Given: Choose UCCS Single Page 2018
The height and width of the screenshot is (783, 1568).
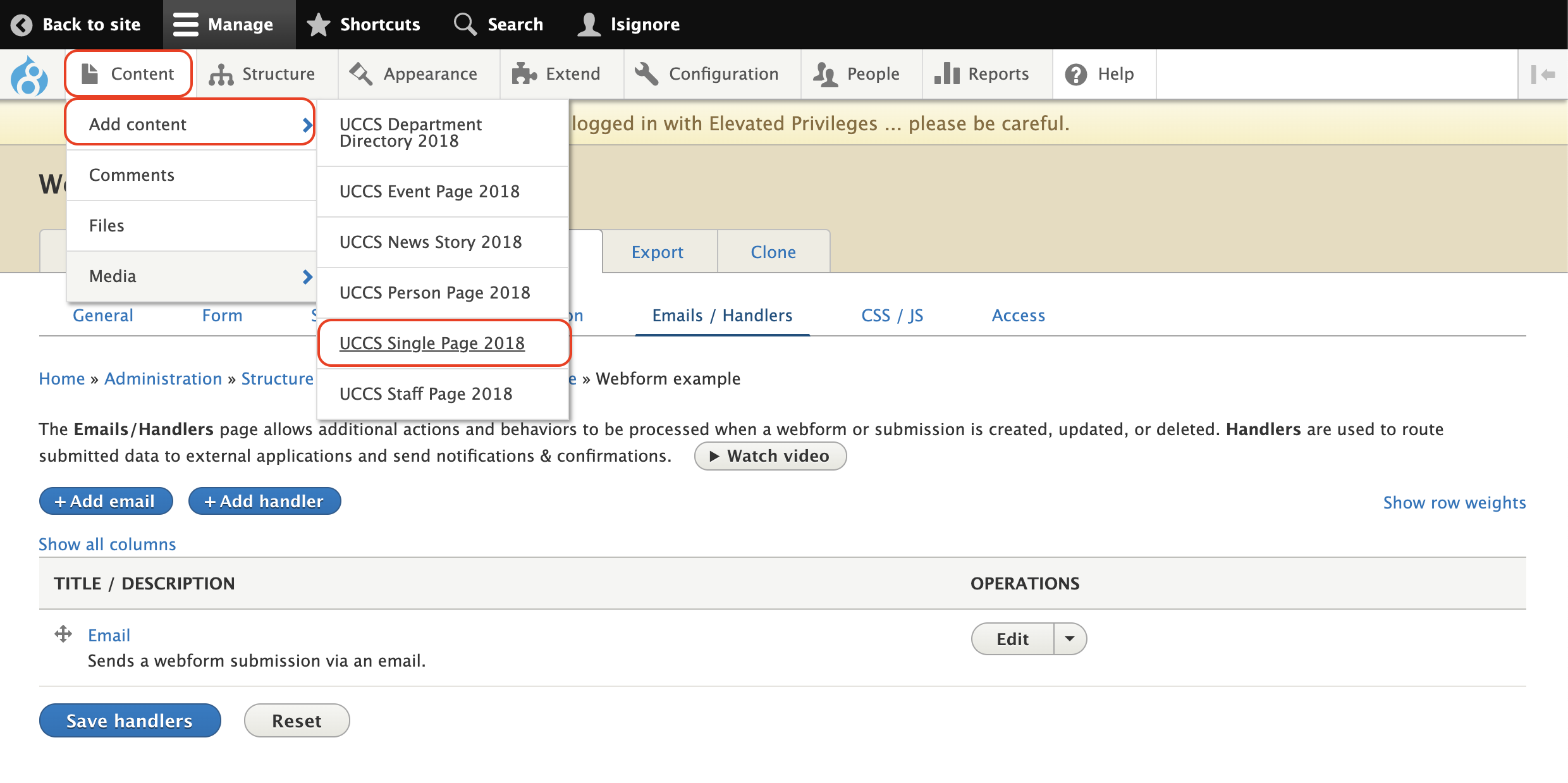Looking at the screenshot, I should 443,343.
